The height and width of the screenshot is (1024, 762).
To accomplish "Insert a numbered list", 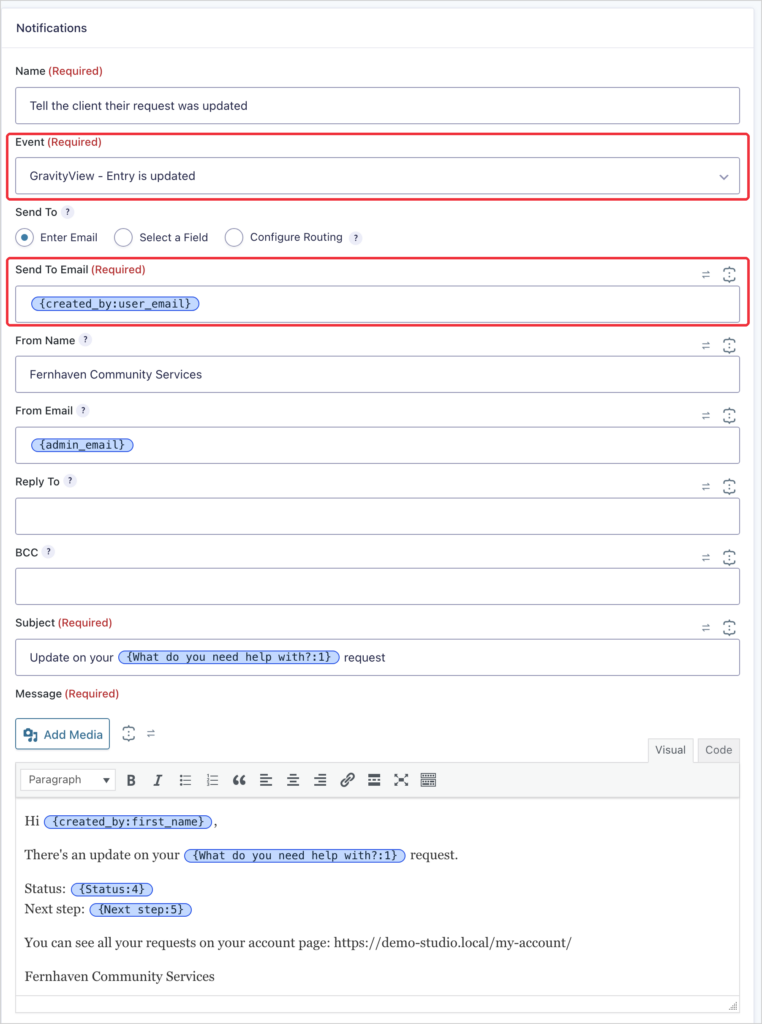I will (212, 780).
